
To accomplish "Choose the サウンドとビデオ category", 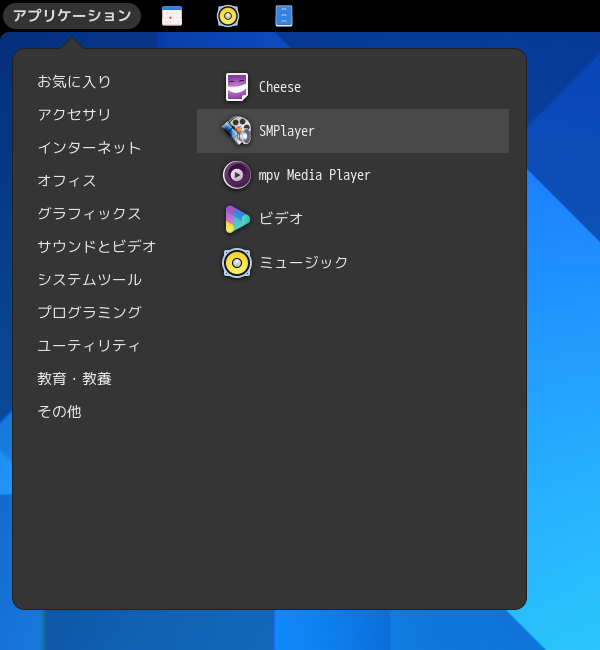I will (97, 247).
